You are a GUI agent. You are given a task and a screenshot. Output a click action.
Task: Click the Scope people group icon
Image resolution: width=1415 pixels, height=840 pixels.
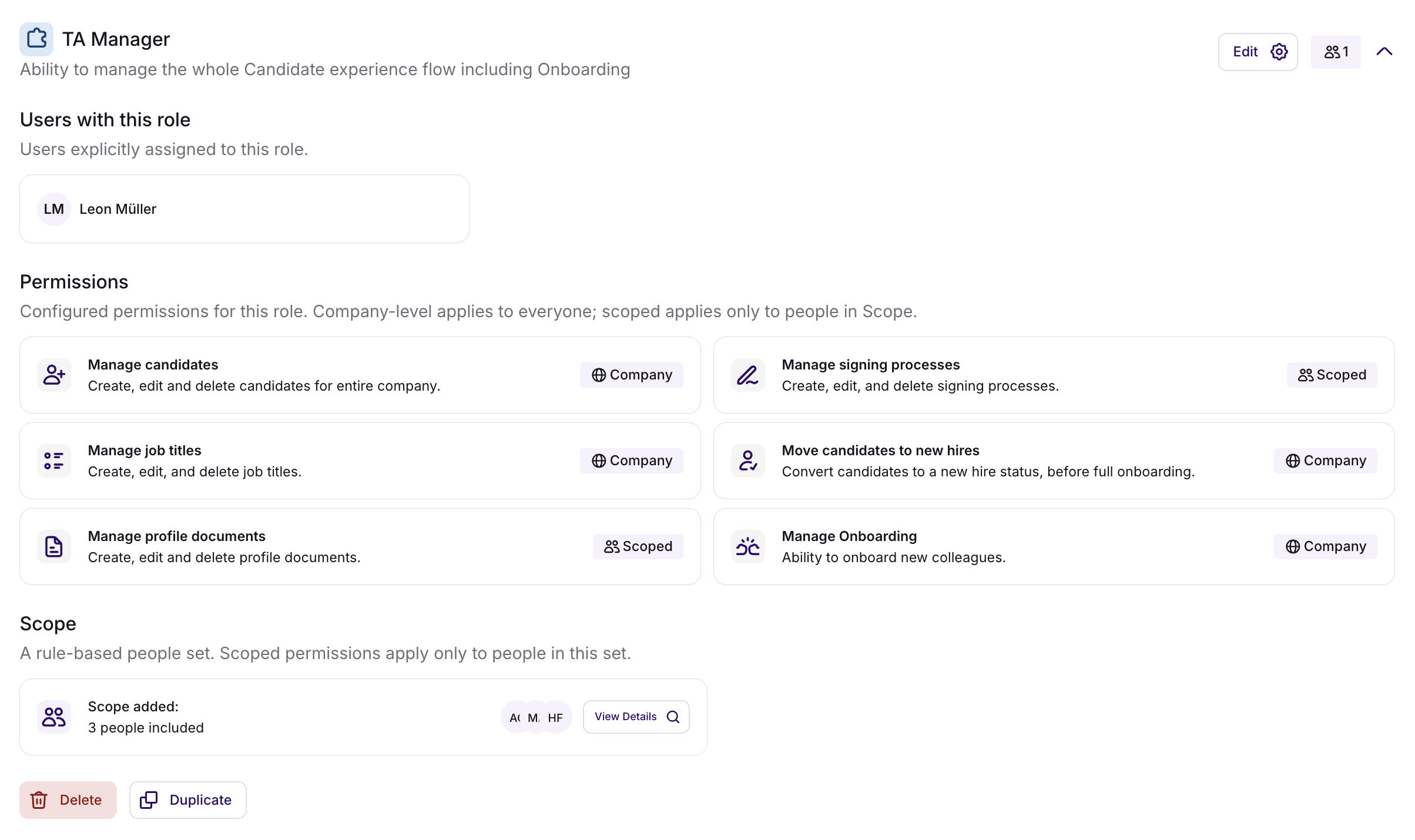tap(54, 717)
